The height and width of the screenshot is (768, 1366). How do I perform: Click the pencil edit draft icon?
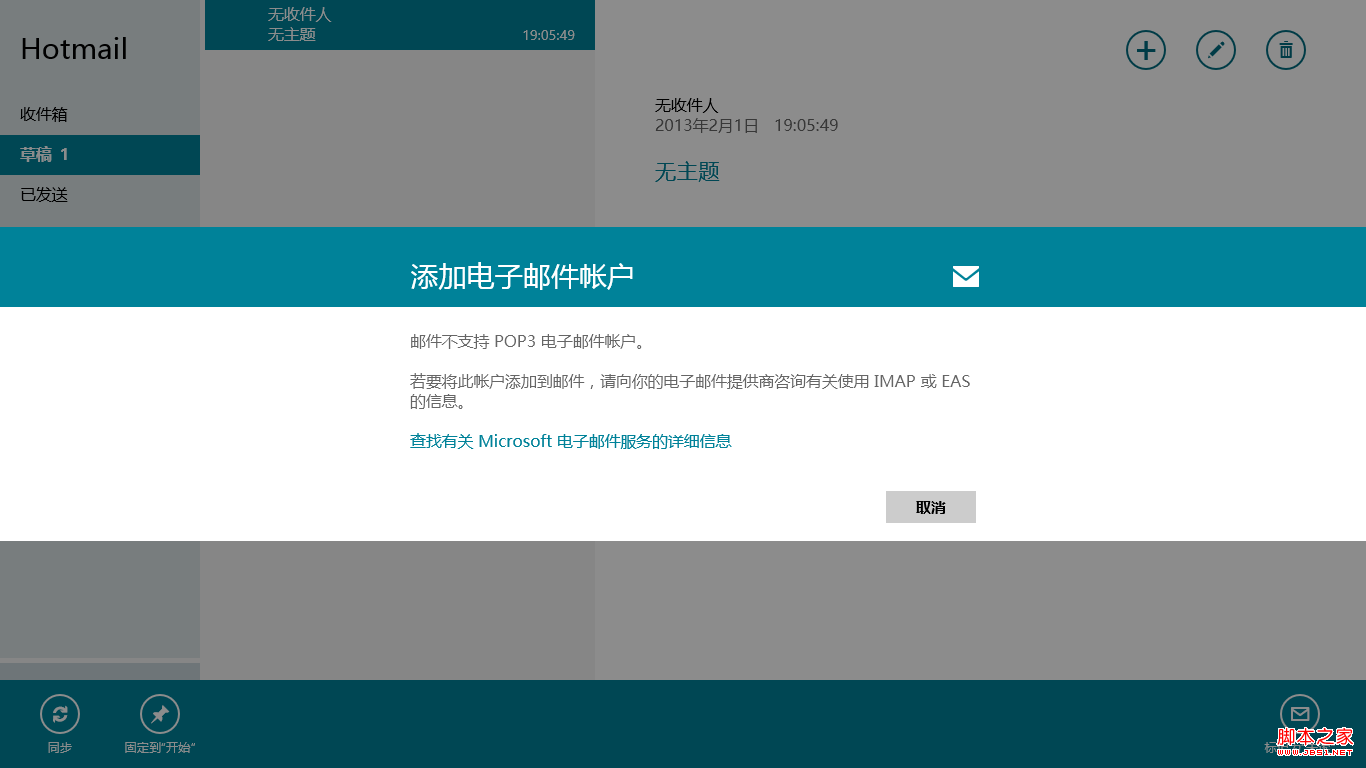1216,50
